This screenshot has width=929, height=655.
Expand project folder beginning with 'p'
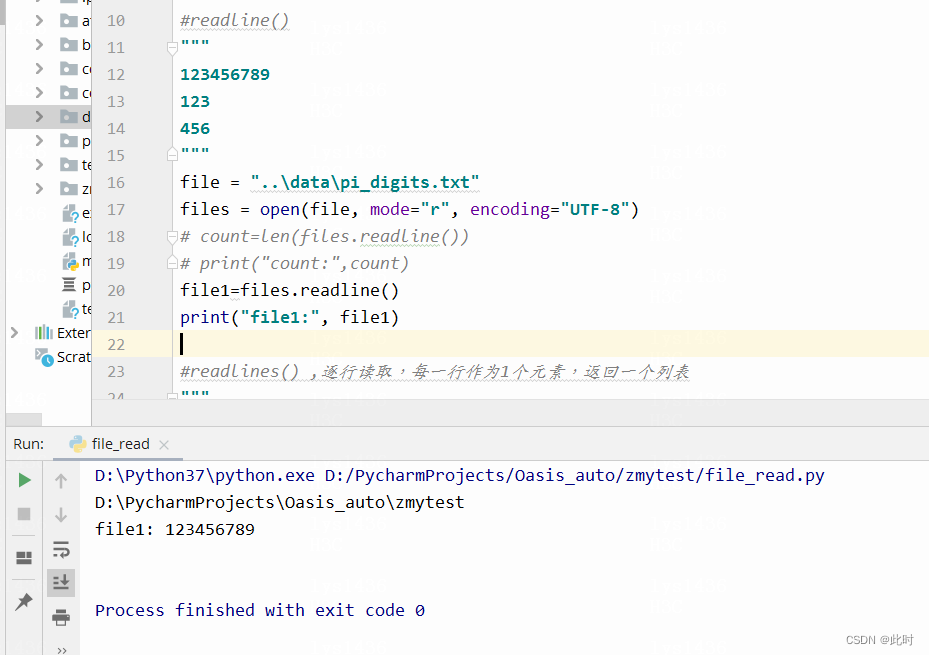click(39, 140)
